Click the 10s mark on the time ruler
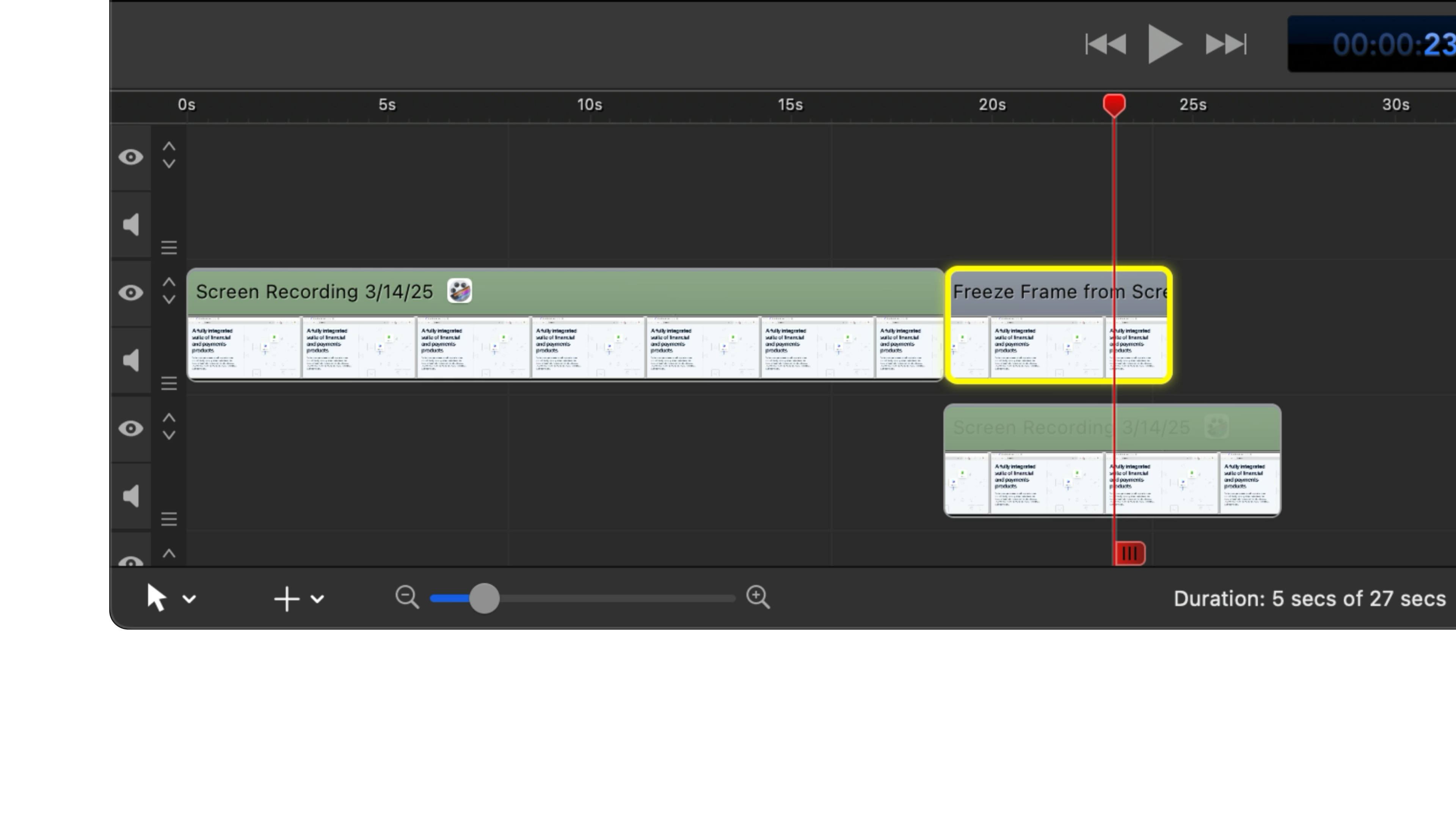This screenshot has width=1456, height=819. tap(590, 105)
